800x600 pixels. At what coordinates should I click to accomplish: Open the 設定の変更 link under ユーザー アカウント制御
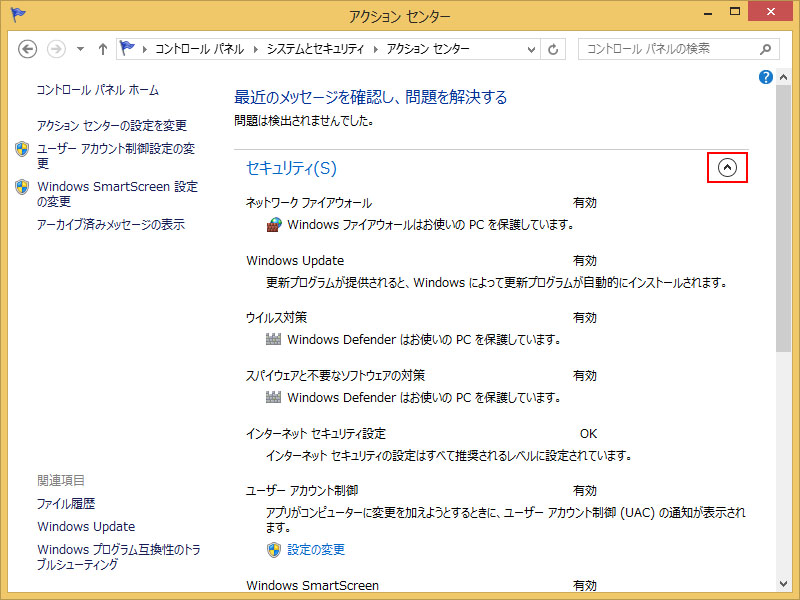[316, 549]
